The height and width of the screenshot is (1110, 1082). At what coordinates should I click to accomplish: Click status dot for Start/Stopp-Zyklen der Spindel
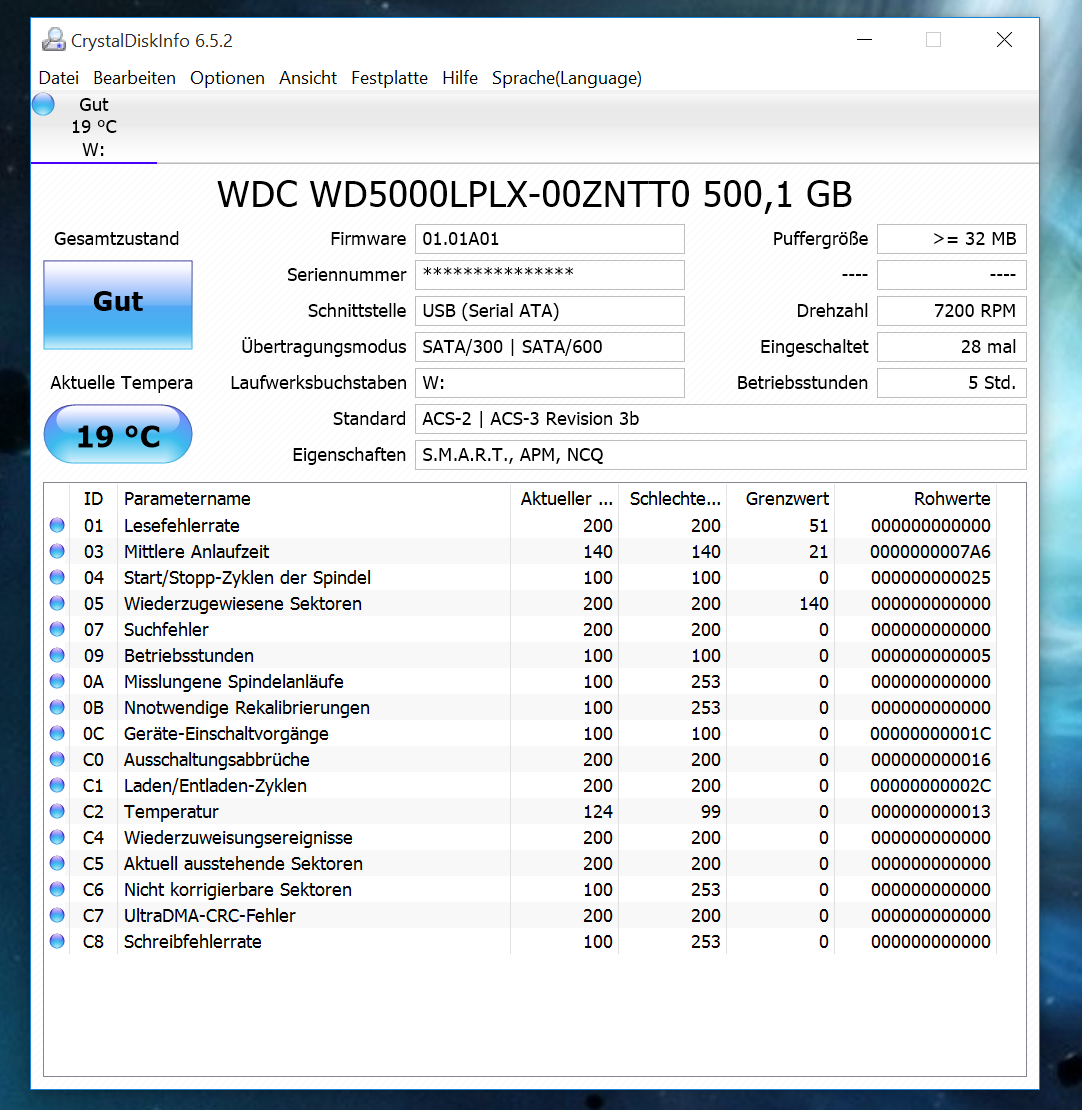coord(57,577)
